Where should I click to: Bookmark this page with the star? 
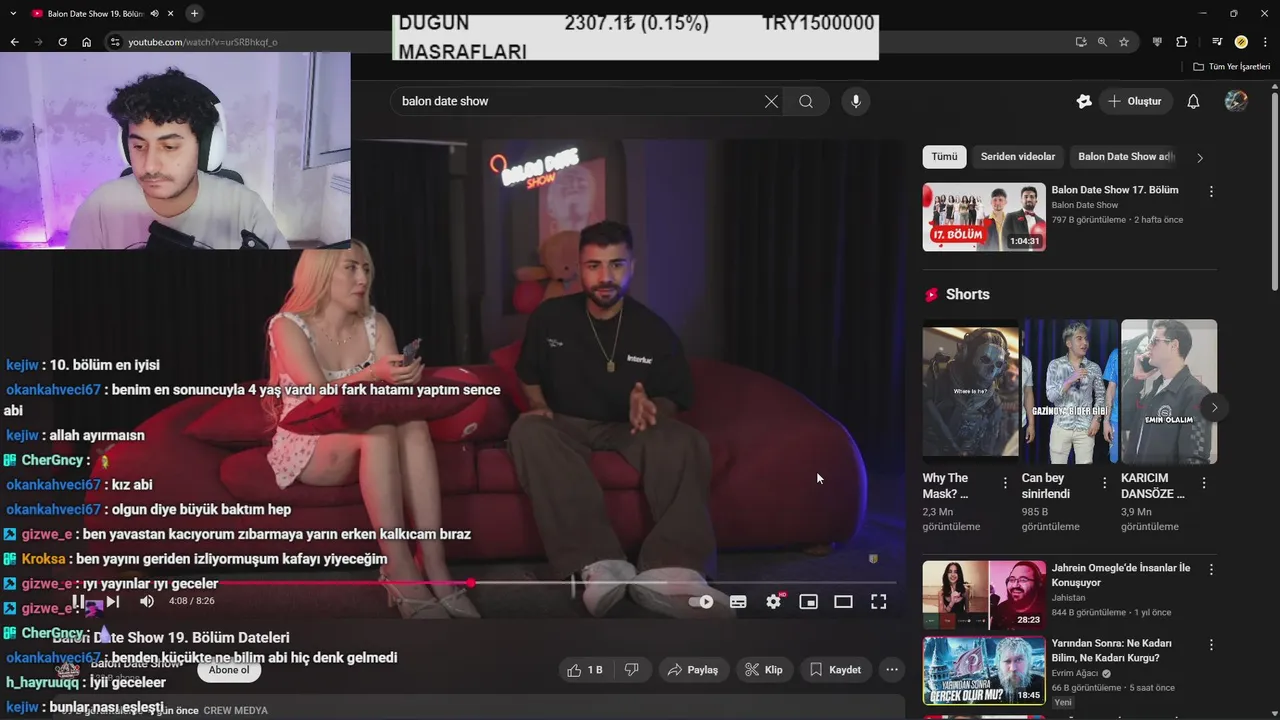(x=1124, y=42)
